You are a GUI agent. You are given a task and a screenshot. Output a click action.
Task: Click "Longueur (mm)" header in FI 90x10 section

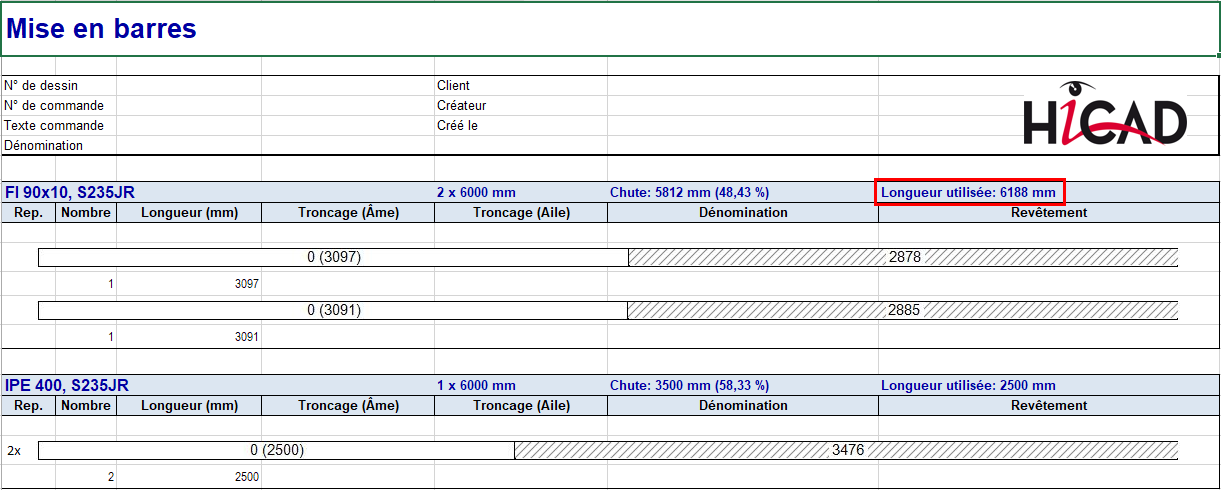189,212
